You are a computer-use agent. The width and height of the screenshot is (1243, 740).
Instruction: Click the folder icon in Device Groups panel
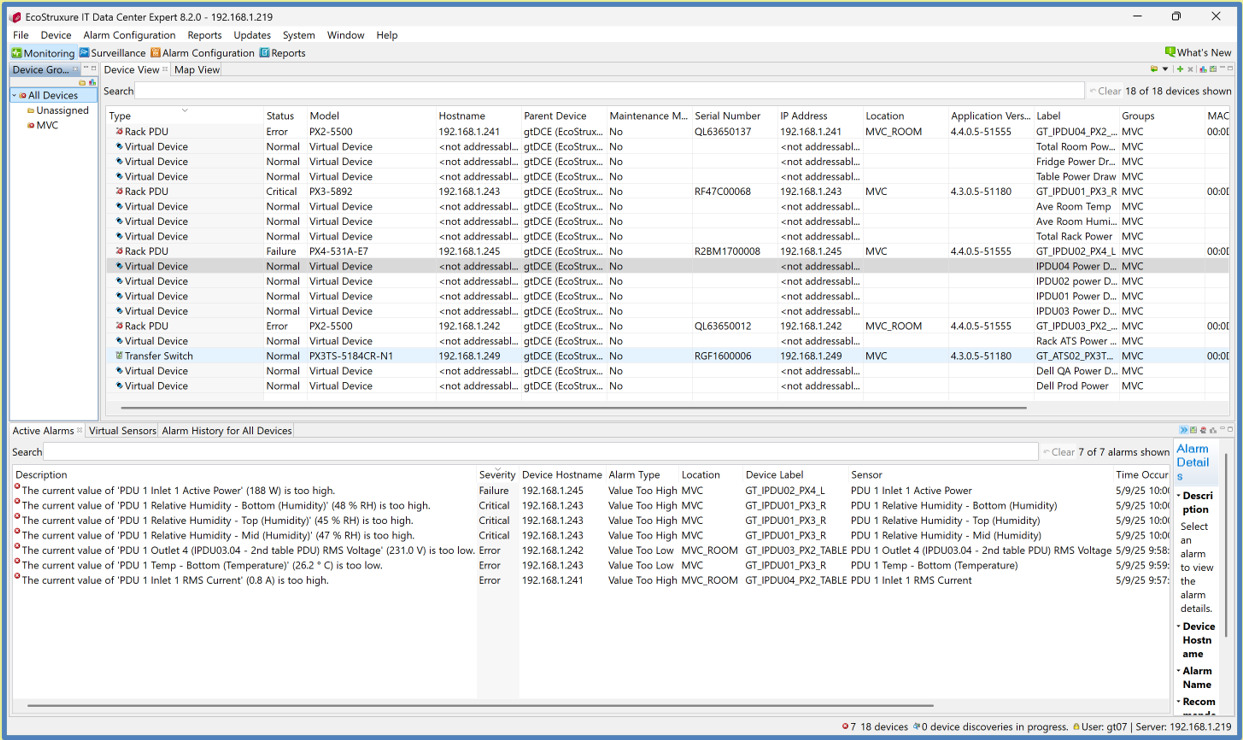point(82,83)
